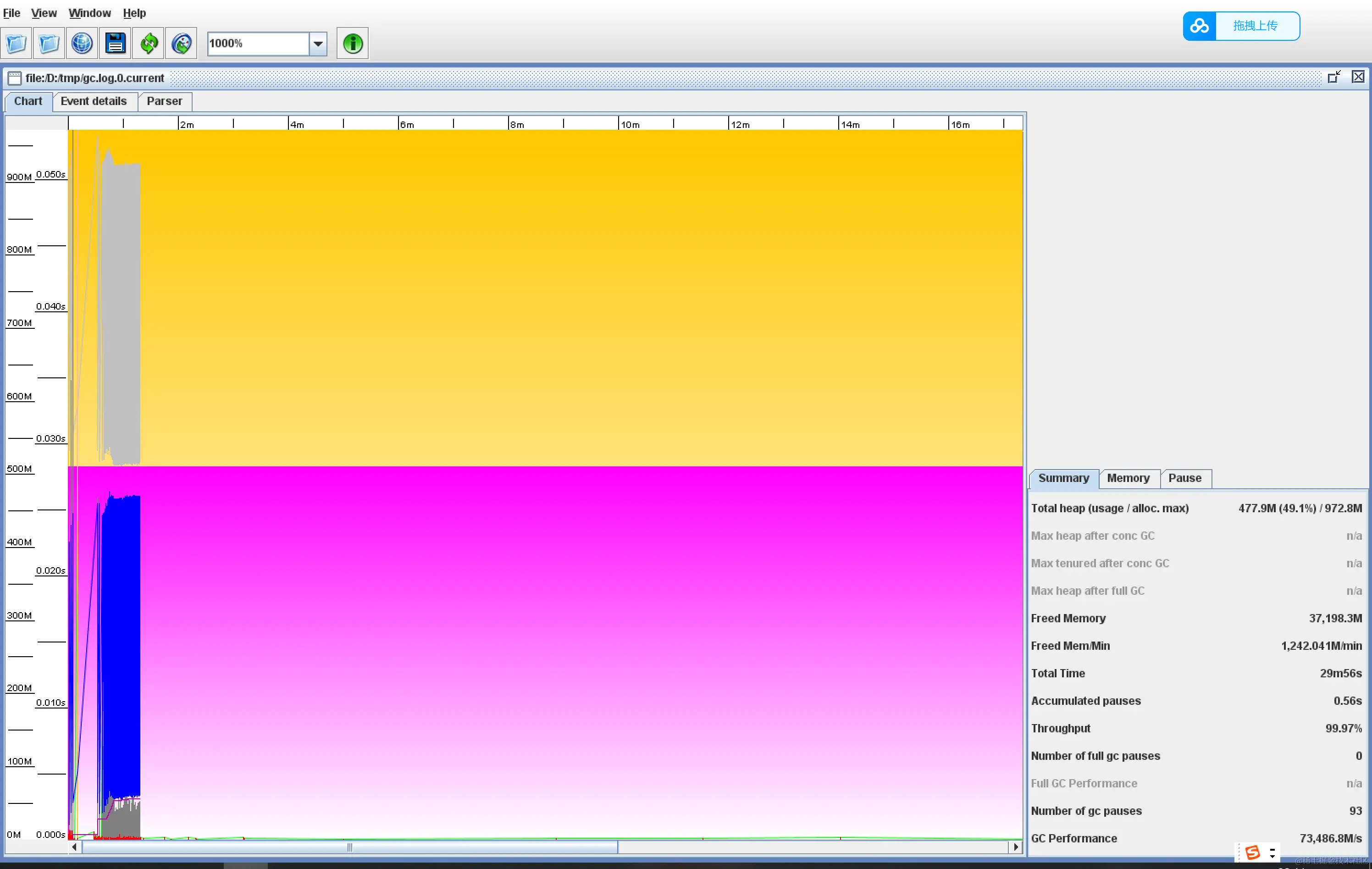The width and height of the screenshot is (1372, 869).
Task: Click the 1000% zoom input field
Action: pos(258,43)
